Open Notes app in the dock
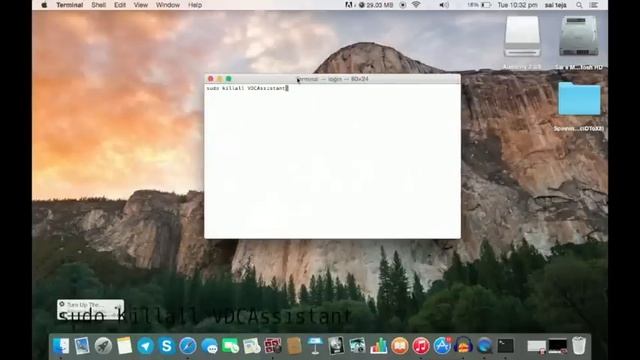The height and width of the screenshot is (360, 640). click(124, 346)
